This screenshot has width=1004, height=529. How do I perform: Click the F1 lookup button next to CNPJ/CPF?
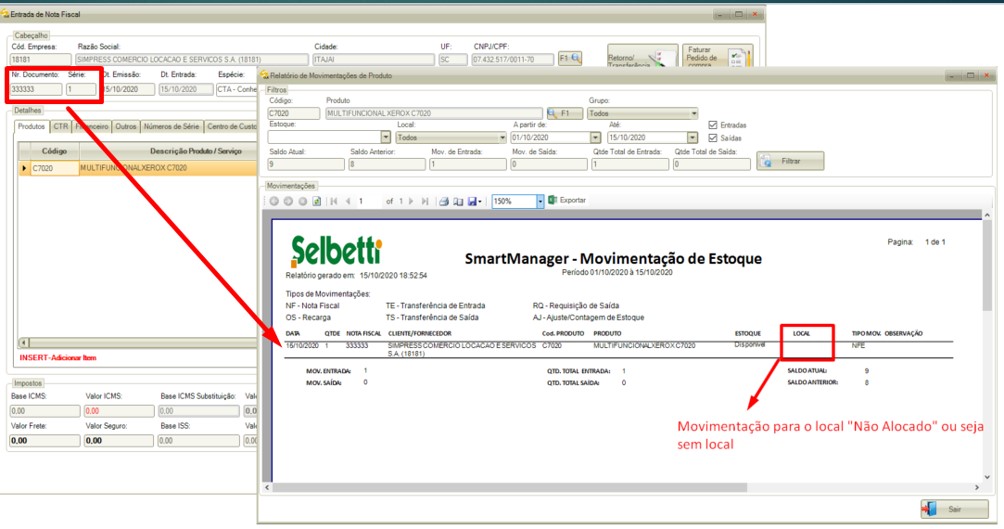(x=570, y=58)
